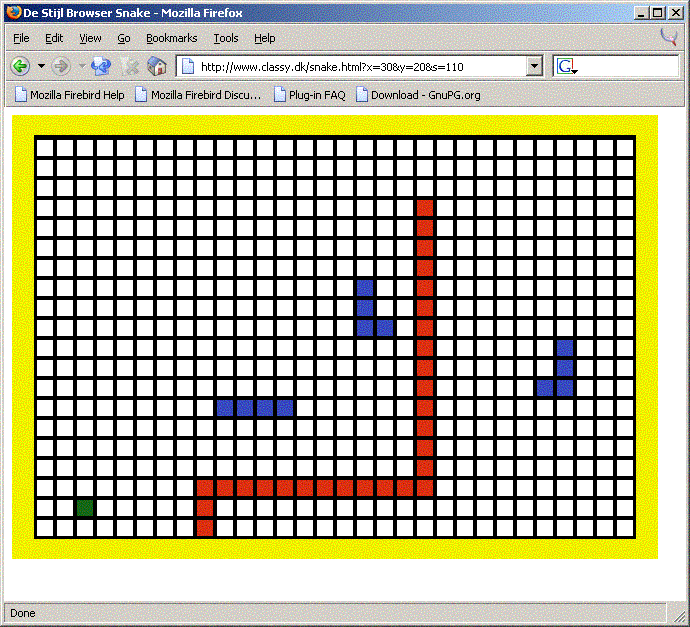
Task: Click the Reload page icon
Action: click(x=101, y=66)
